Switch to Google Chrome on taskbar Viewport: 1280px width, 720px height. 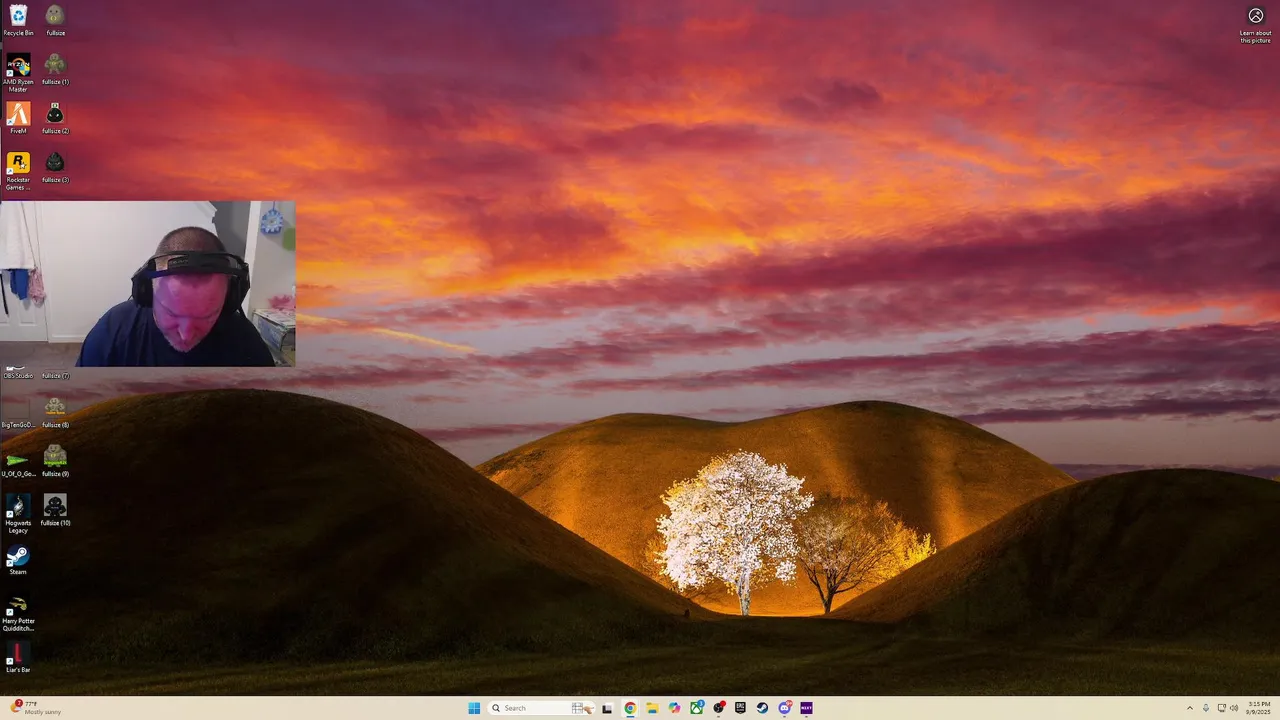[630, 708]
